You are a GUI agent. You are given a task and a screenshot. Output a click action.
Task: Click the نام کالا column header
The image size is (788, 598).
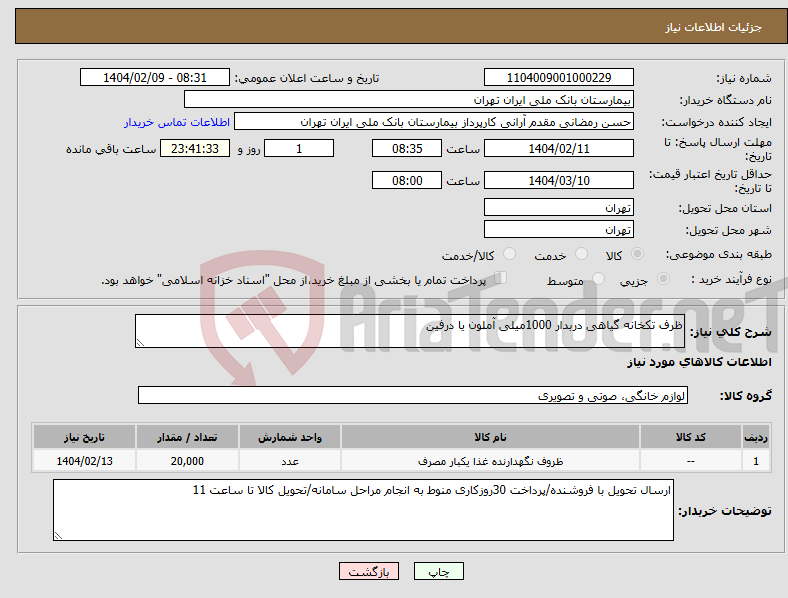pyautogui.click(x=490, y=437)
